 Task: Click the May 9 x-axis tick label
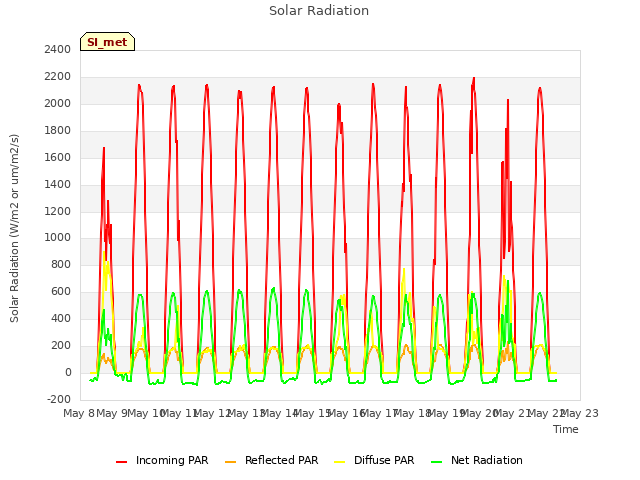tap(112, 413)
